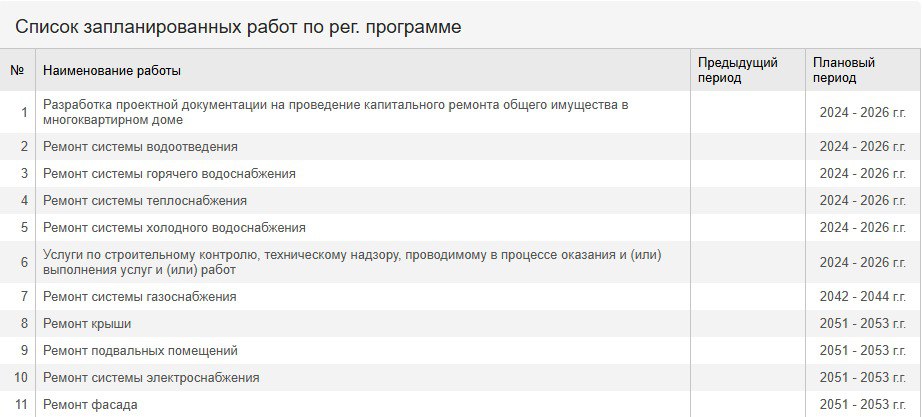Click planned period of 'Ремонт фасада'
This screenshot has width=922, height=417.
point(863,405)
